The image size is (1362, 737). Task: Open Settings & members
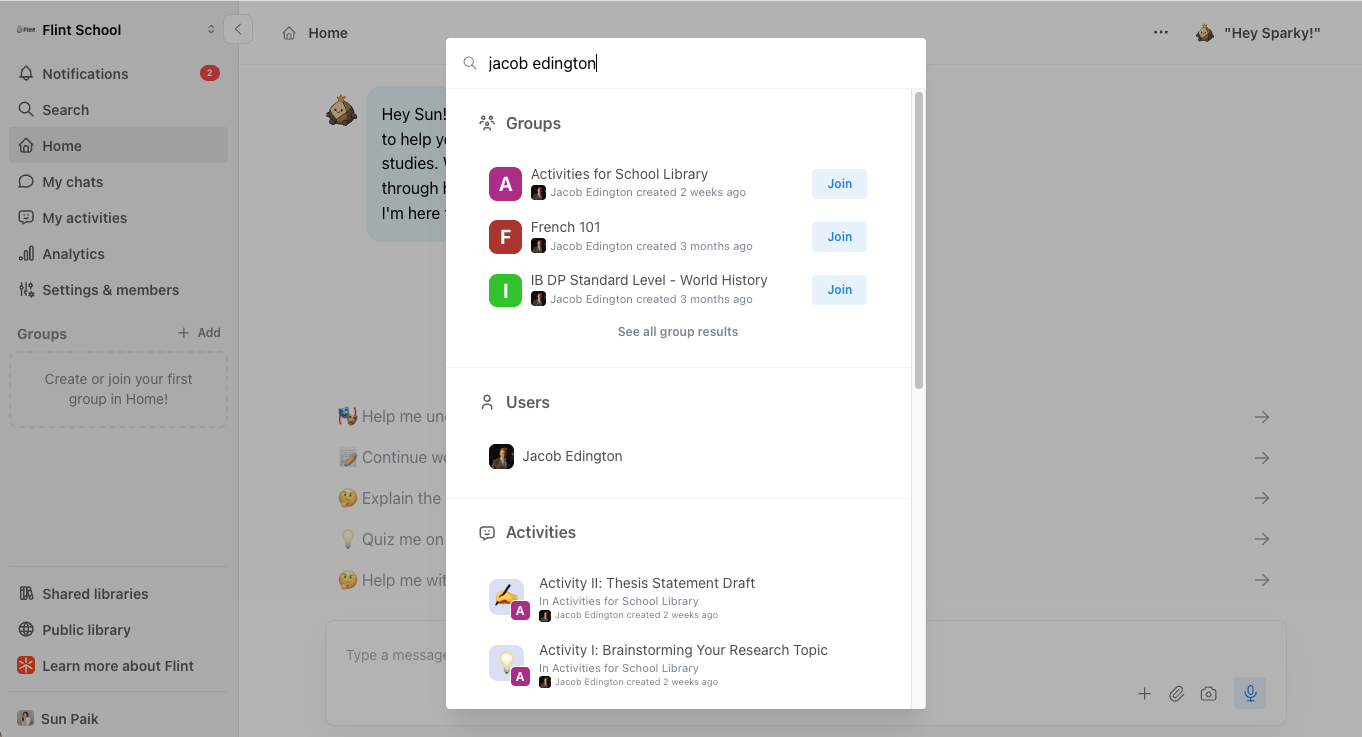[x=118, y=290]
